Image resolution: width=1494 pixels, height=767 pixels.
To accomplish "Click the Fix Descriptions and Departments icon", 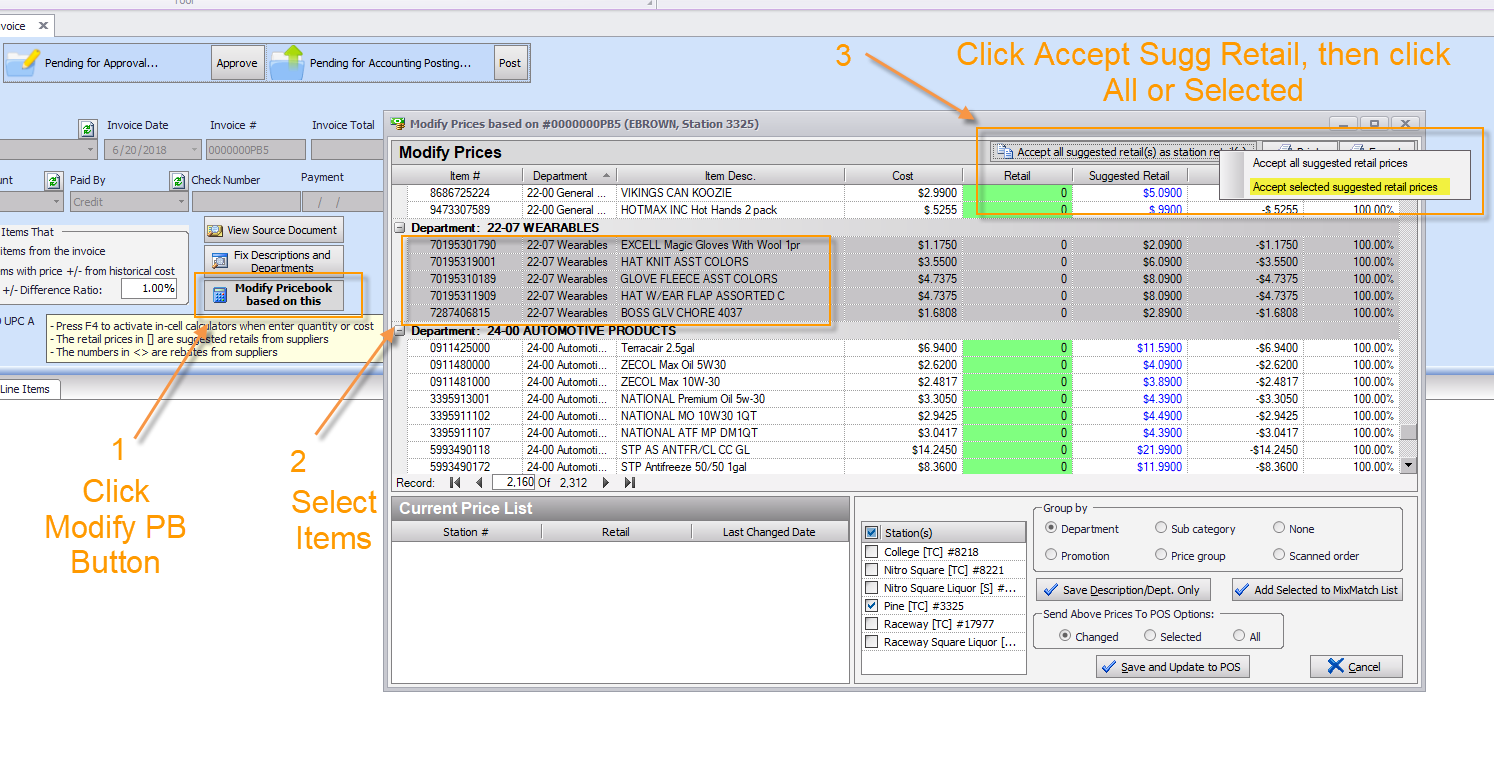I will tap(219, 261).
